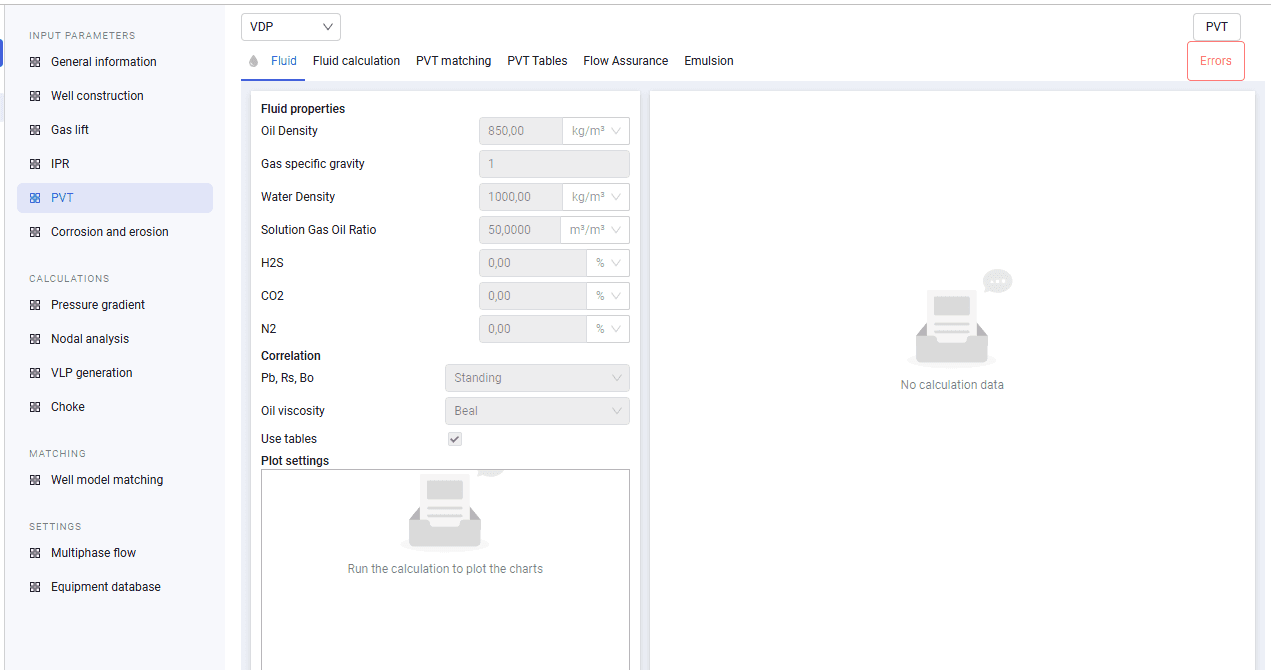The image size is (1271, 670).
Task: Open the CO2 percent unit dropdown
Action: click(x=608, y=296)
